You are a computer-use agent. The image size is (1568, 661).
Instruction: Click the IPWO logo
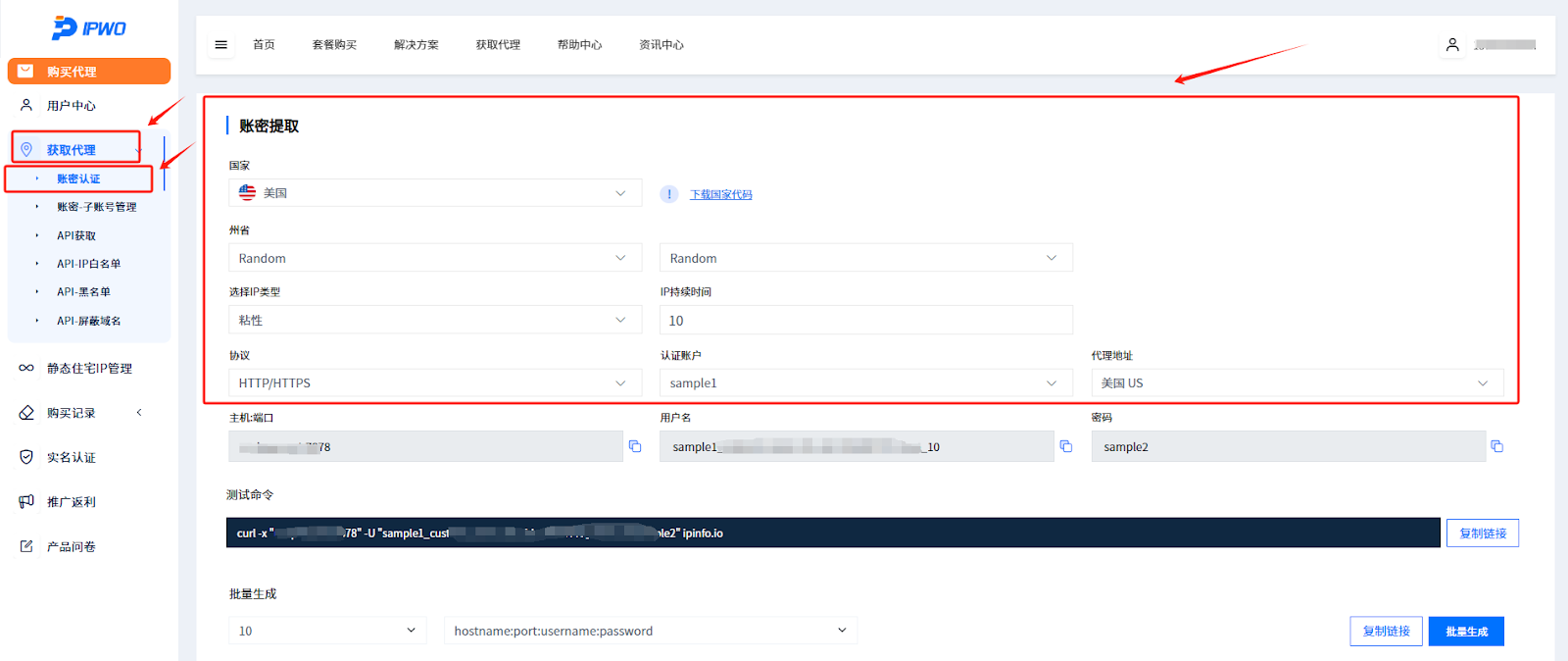[89, 28]
